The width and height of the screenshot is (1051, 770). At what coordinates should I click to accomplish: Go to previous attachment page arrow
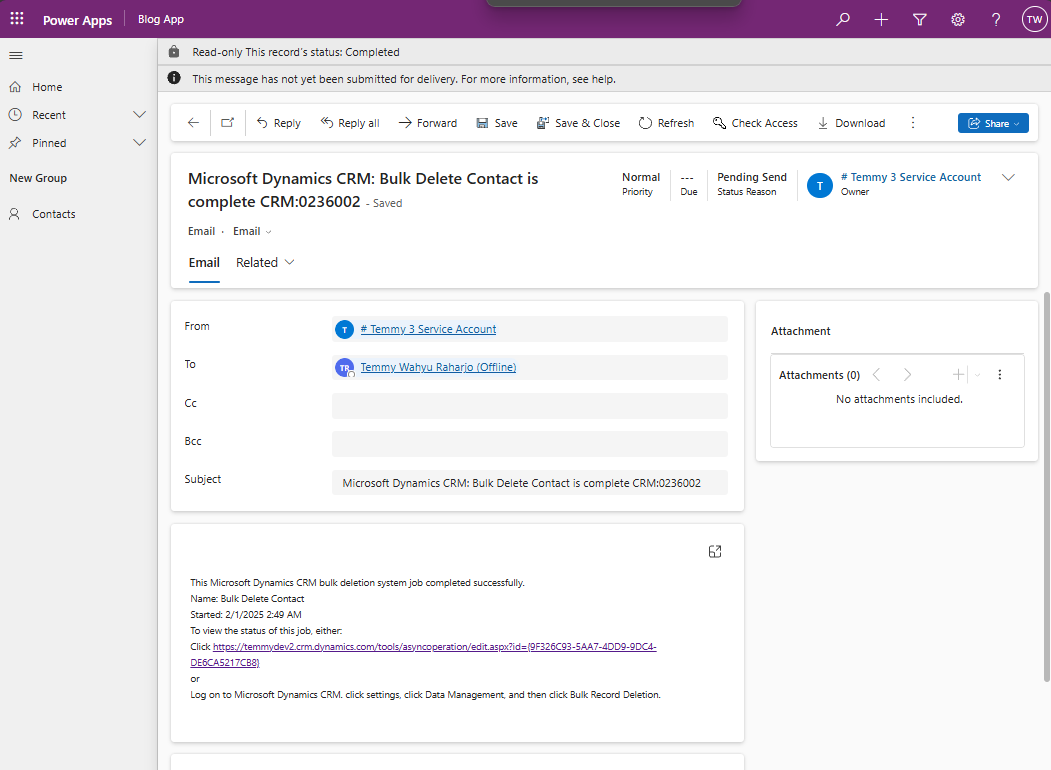[x=876, y=375]
